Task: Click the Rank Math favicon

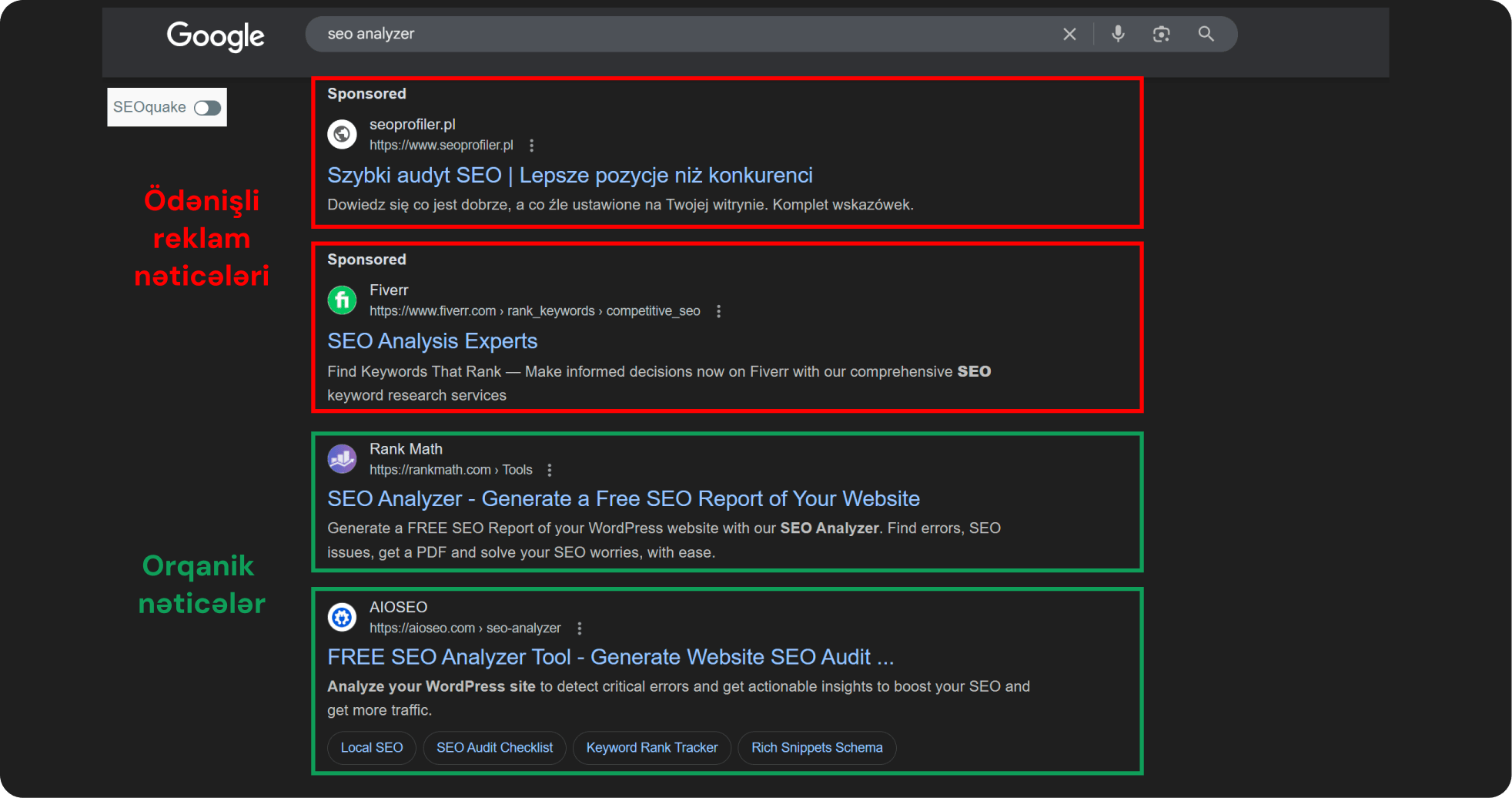Action: 342,458
